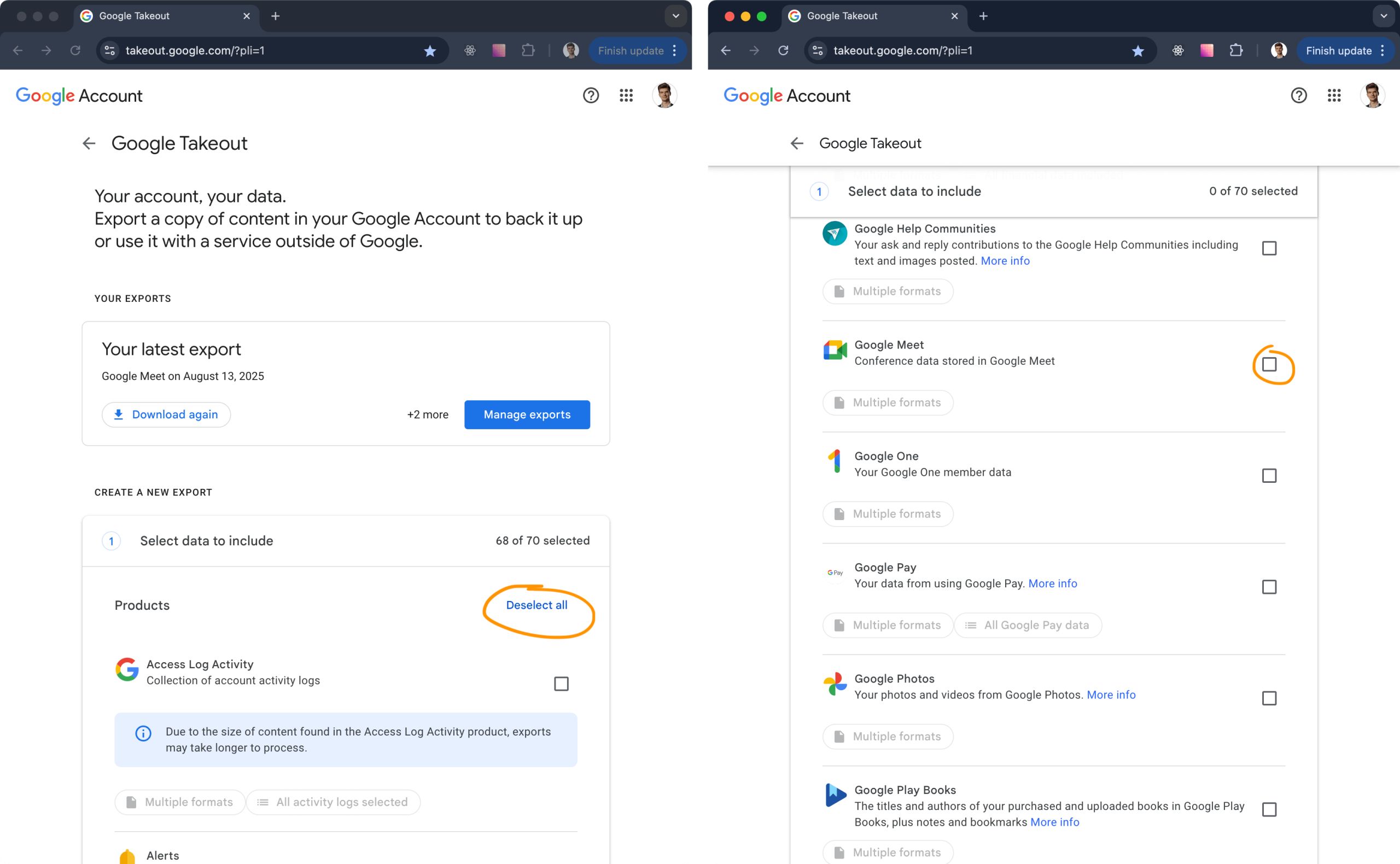
Task: Click the Google Meet product icon
Action: [x=835, y=350]
